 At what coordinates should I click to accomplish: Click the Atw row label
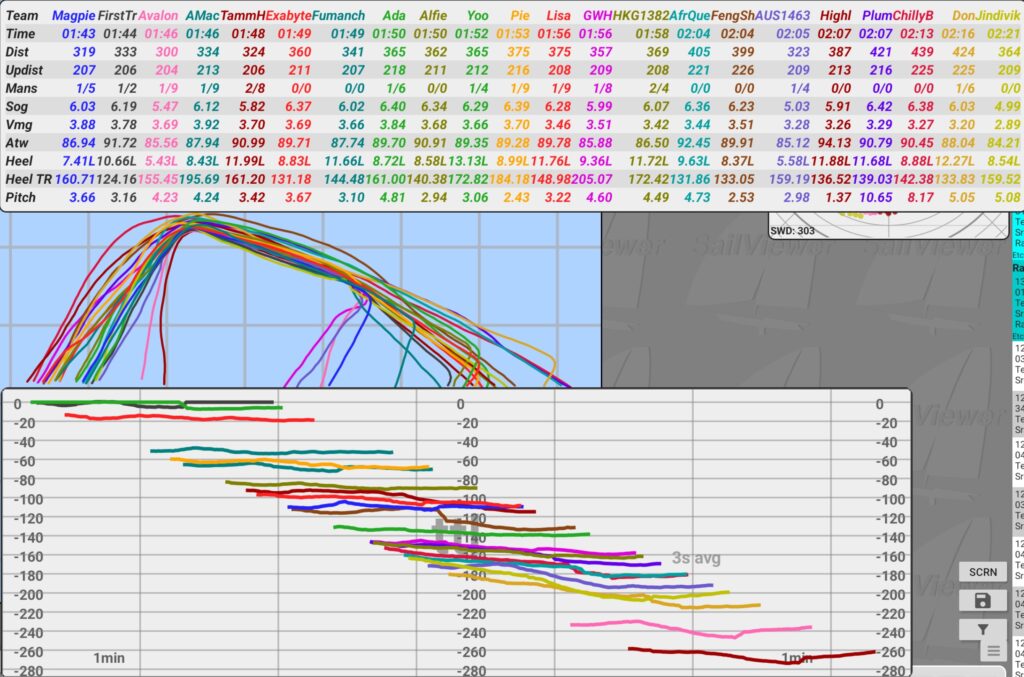17,143
